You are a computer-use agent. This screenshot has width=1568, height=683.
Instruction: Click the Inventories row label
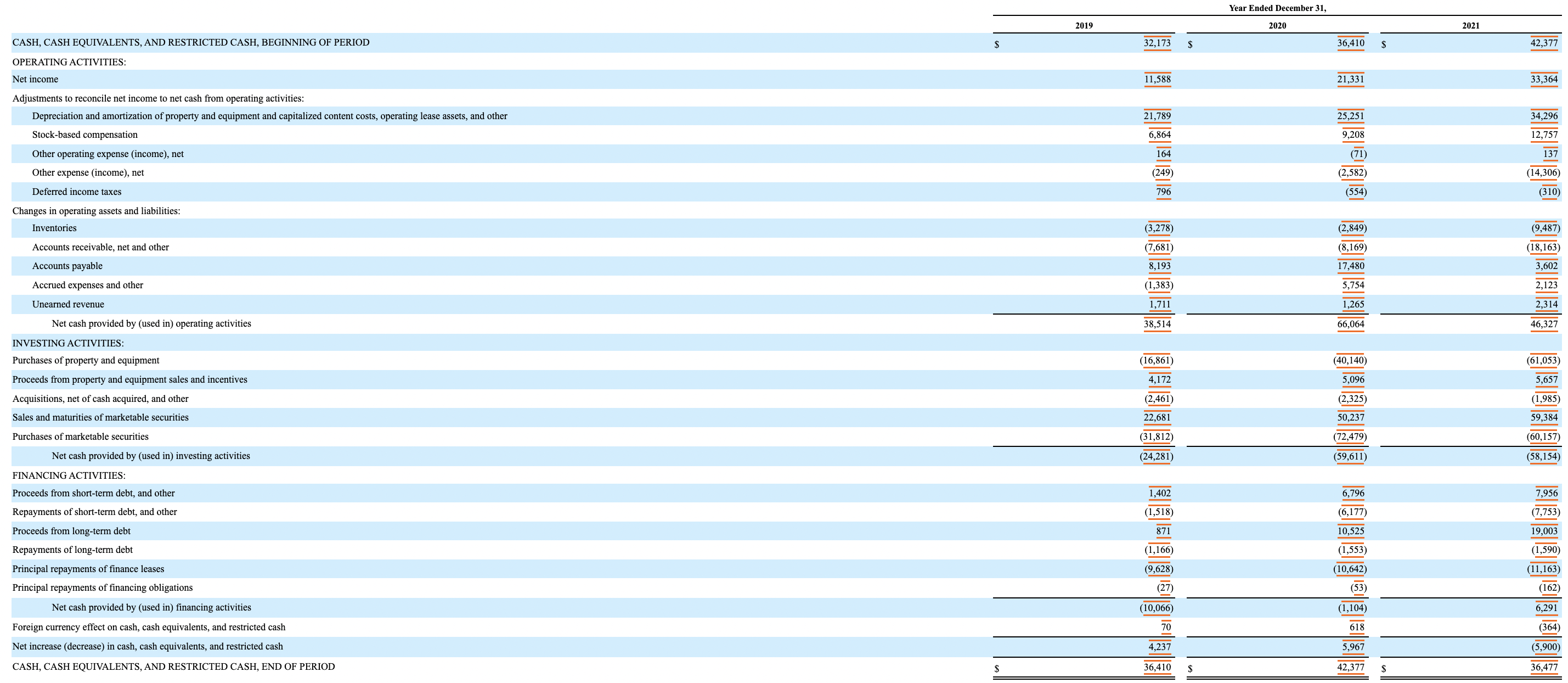[x=54, y=228]
